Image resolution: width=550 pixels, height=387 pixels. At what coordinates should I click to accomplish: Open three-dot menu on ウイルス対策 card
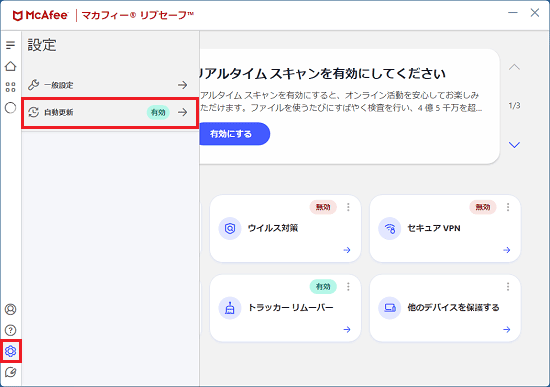click(x=348, y=207)
